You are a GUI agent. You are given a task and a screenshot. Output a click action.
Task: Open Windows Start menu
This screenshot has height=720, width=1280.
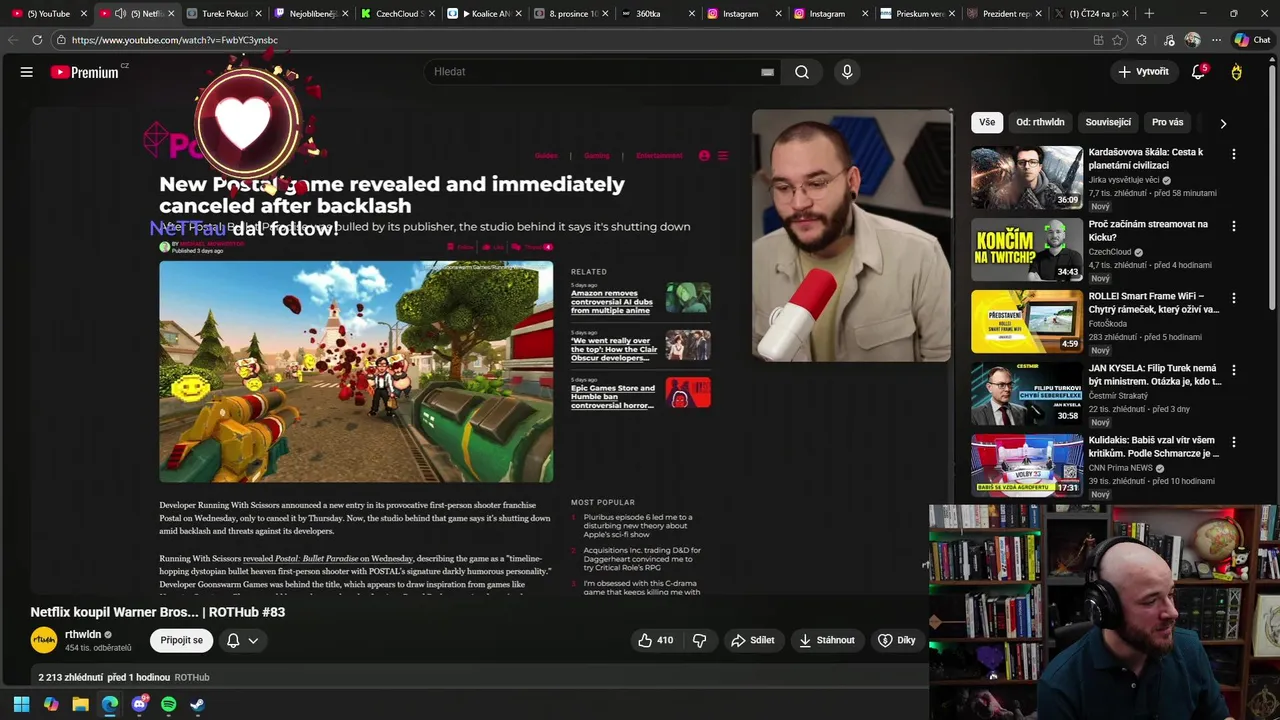(x=21, y=704)
